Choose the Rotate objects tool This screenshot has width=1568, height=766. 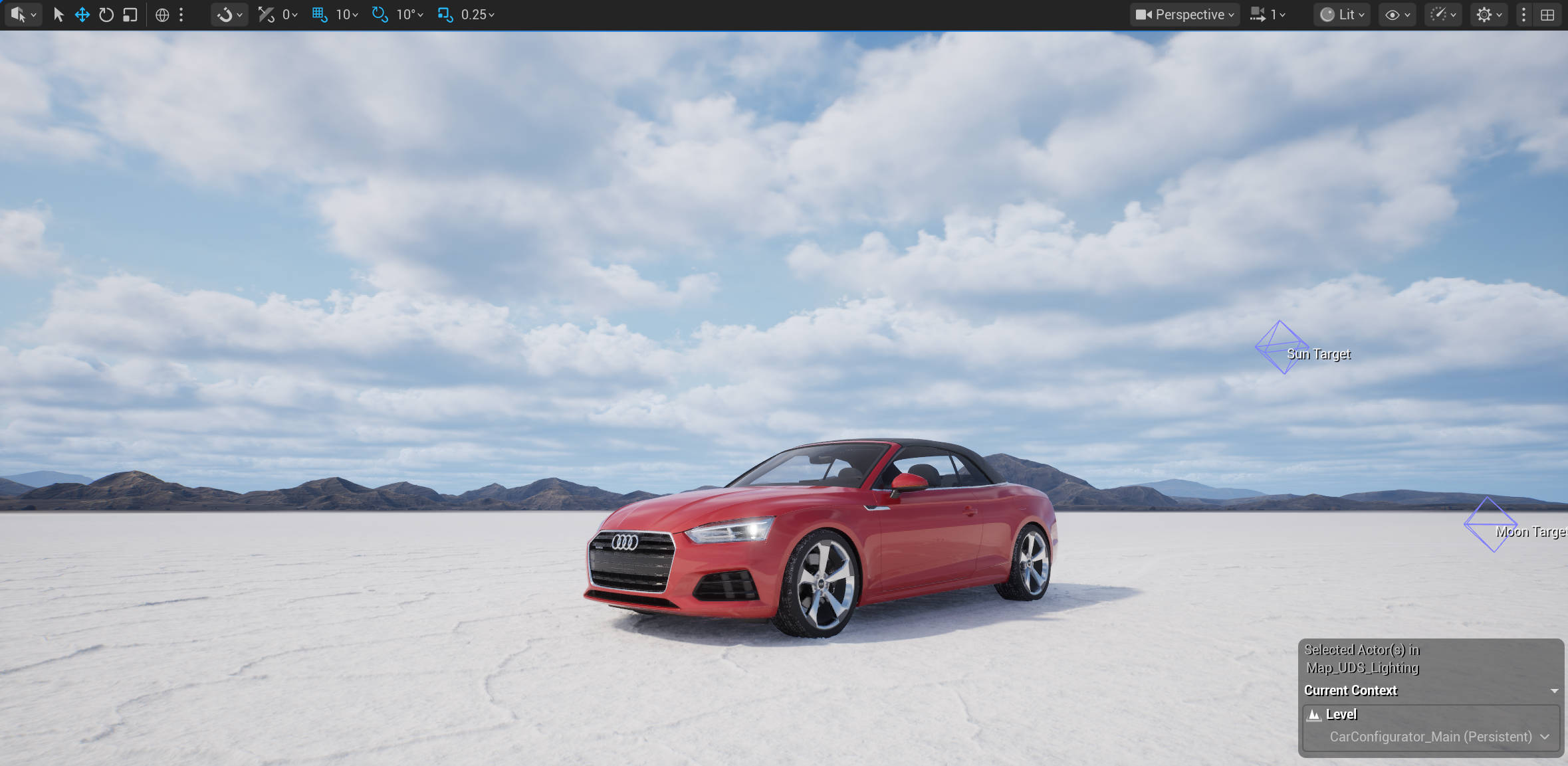pyautogui.click(x=106, y=15)
